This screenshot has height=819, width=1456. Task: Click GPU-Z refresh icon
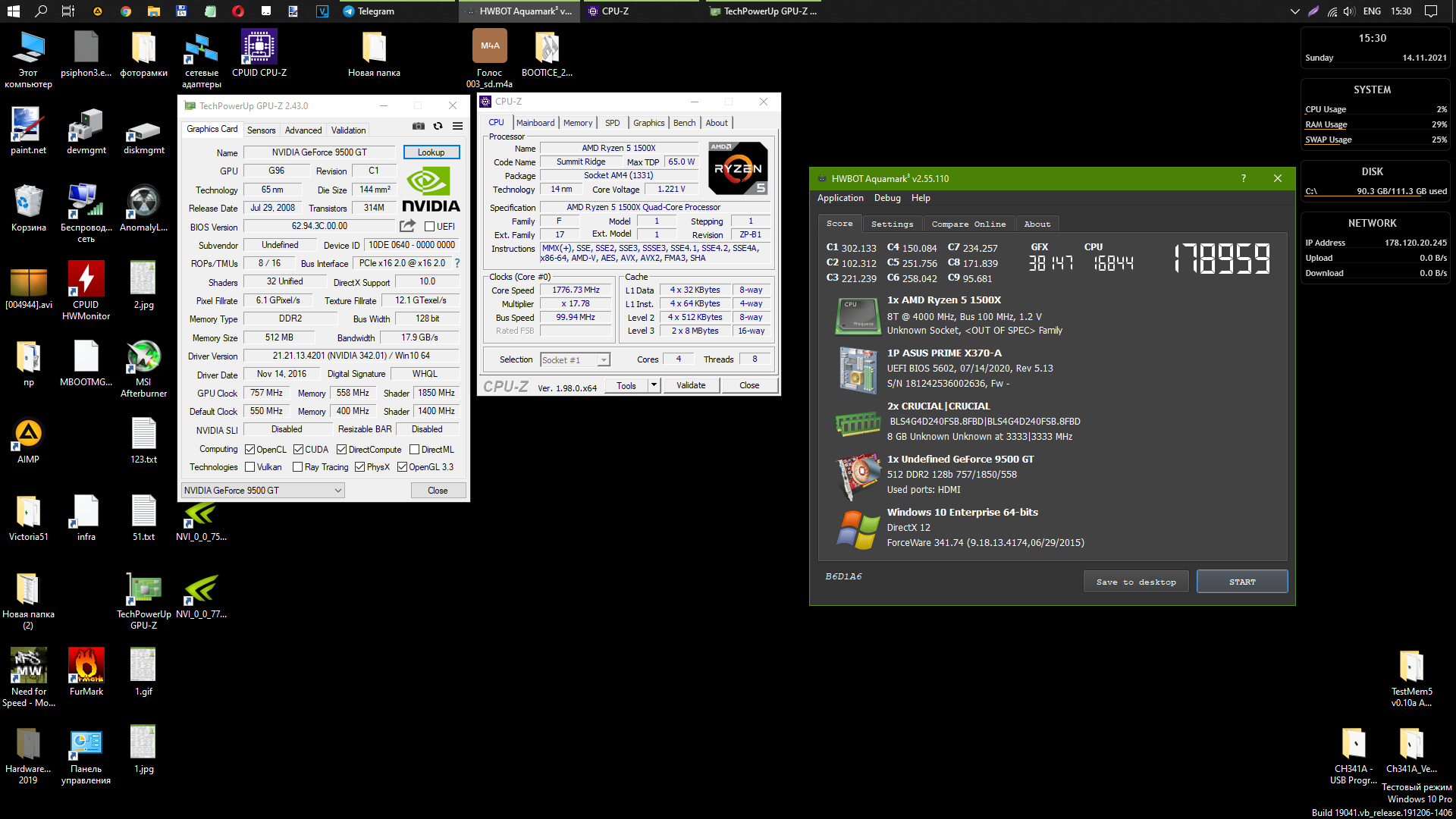[x=438, y=126]
